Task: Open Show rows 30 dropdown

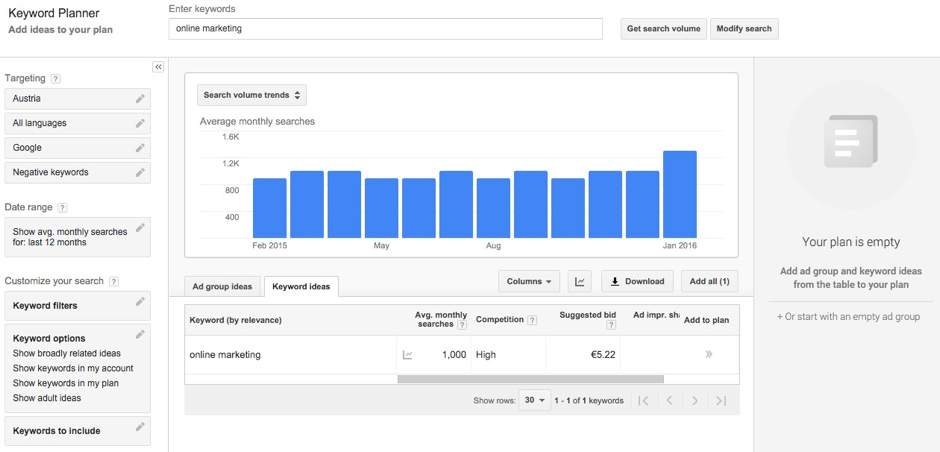Action: coord(535,400)
